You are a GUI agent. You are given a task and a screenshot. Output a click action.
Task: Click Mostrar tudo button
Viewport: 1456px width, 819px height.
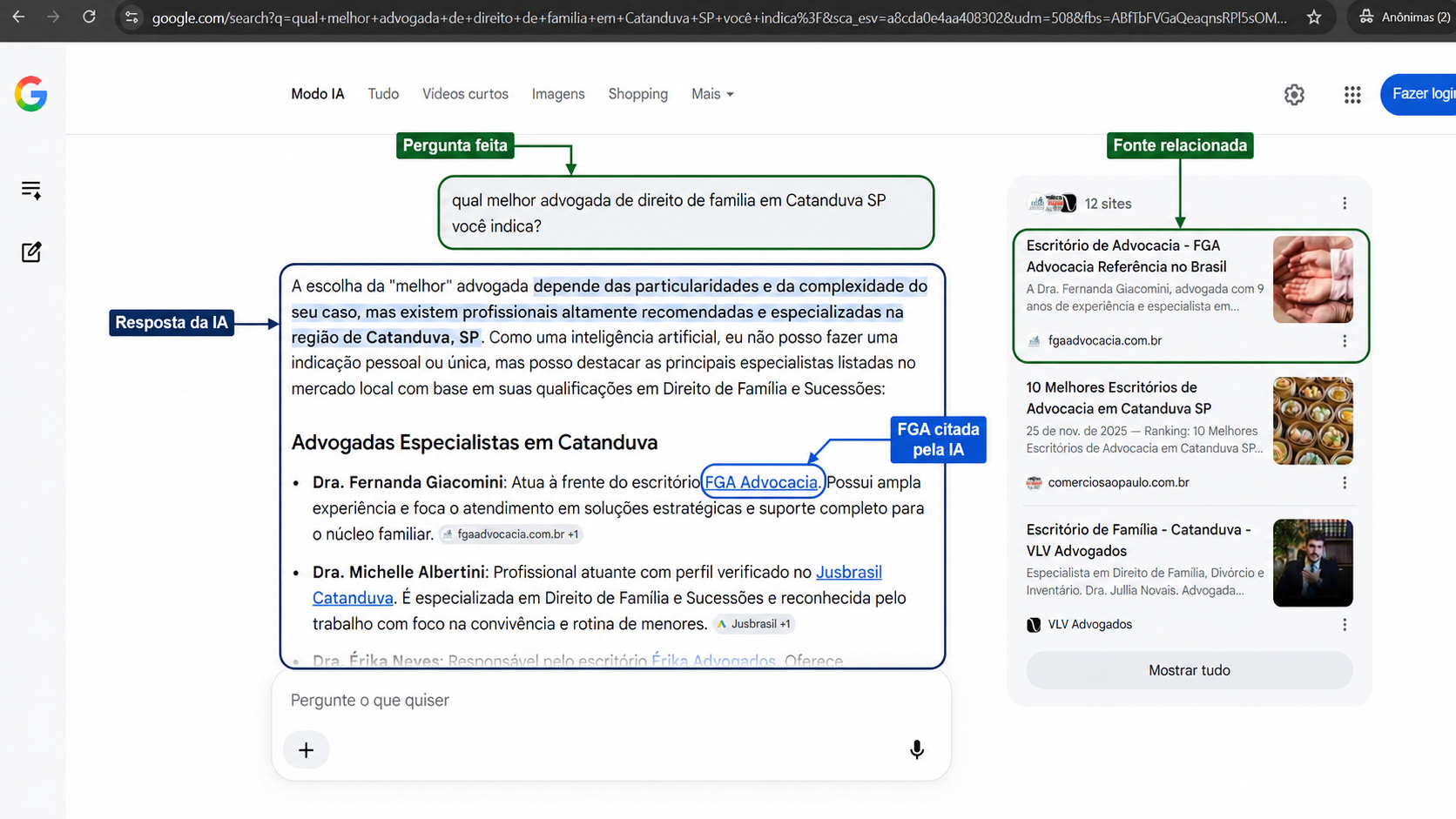[x=1190, y=670]
